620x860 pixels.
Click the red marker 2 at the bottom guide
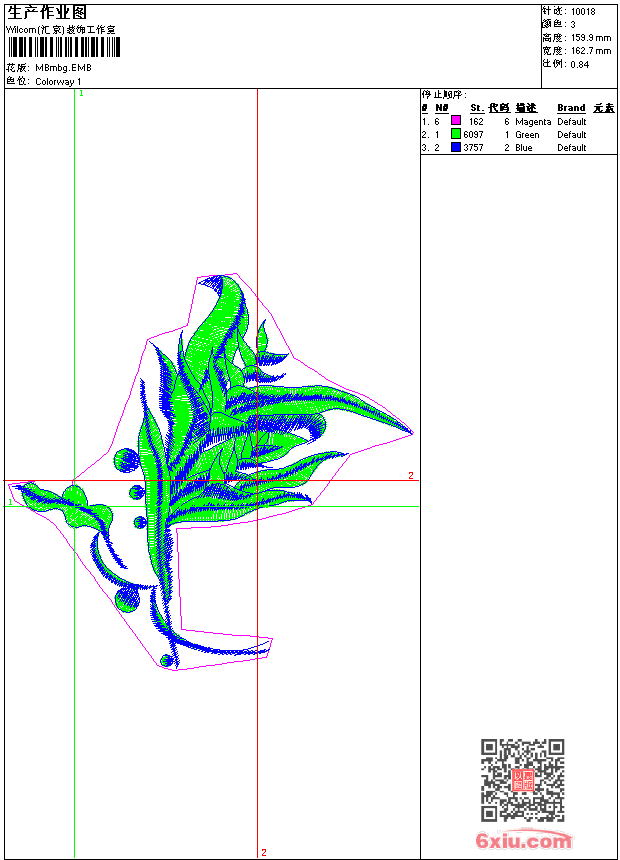[264, 852]
